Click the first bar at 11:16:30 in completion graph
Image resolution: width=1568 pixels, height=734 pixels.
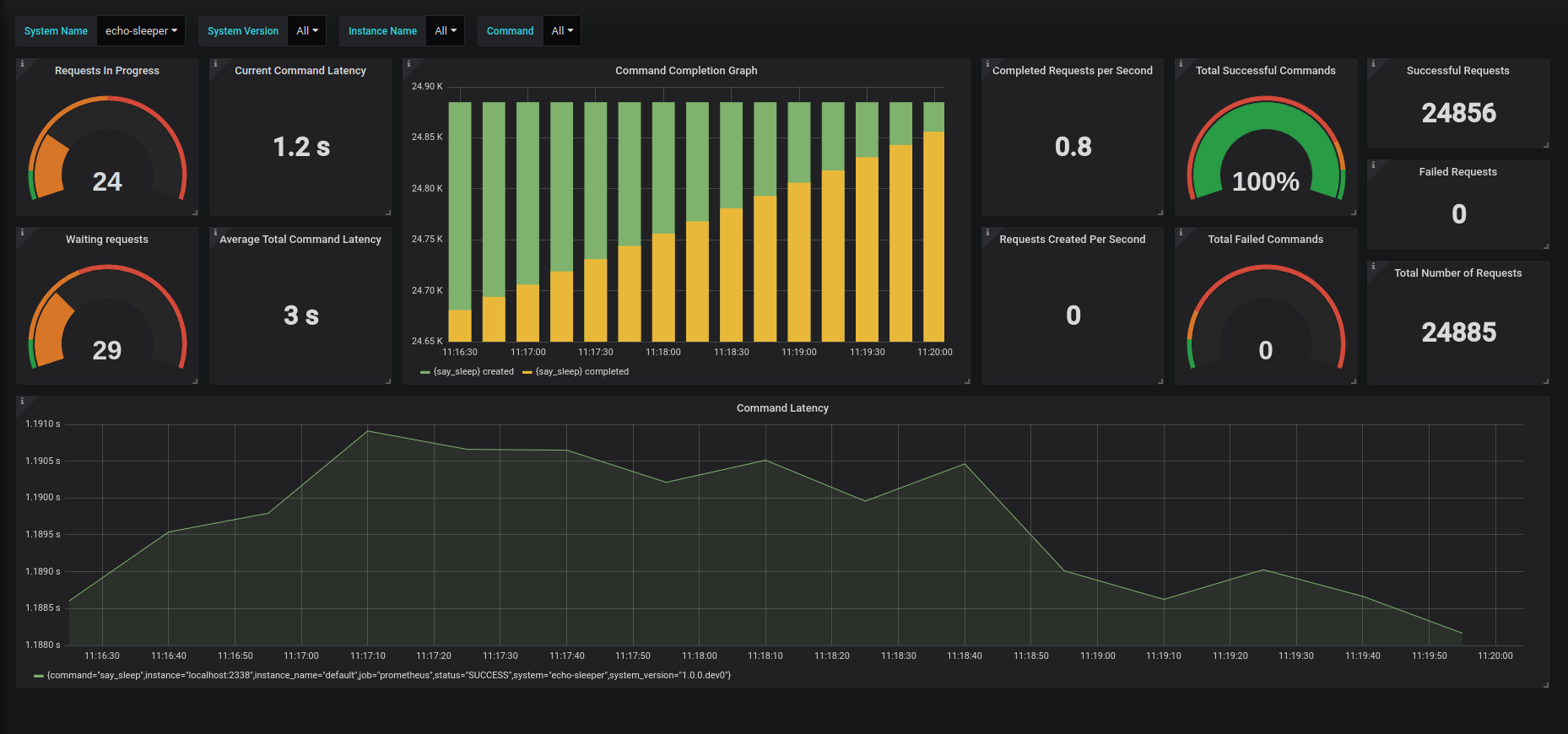(x=460, y=222)
